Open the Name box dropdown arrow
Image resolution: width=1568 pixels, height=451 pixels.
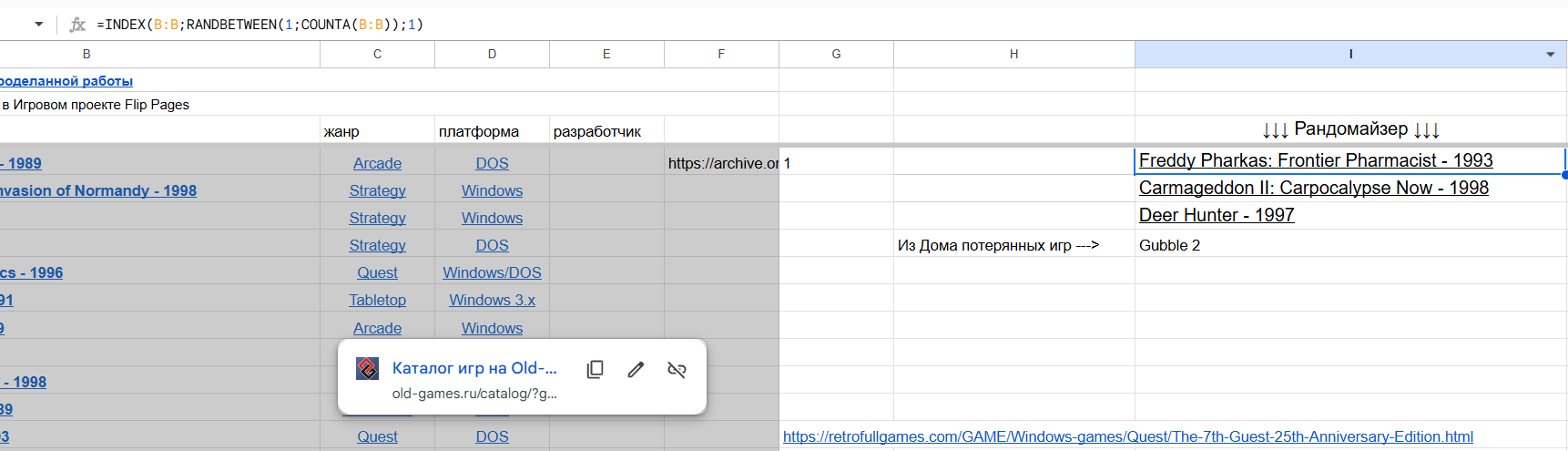pos(39,25)
